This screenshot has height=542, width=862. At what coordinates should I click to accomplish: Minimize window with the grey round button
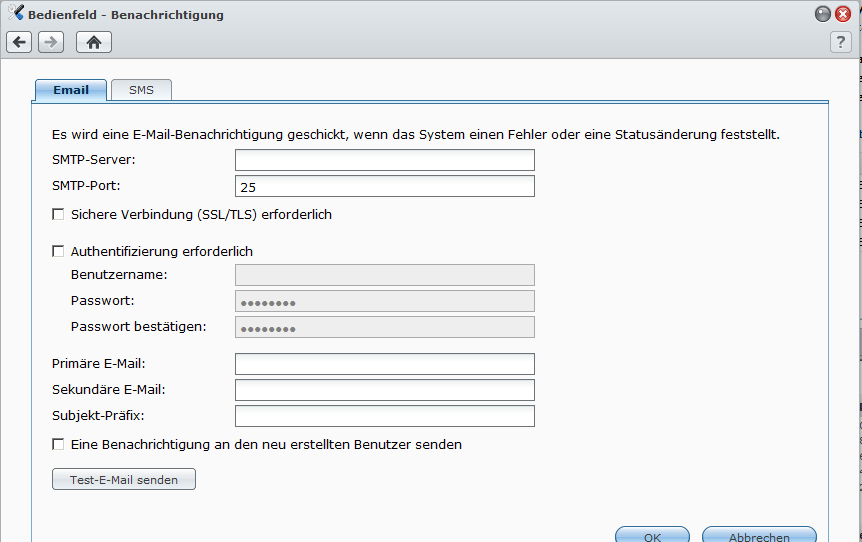click(x=822, y=14)
